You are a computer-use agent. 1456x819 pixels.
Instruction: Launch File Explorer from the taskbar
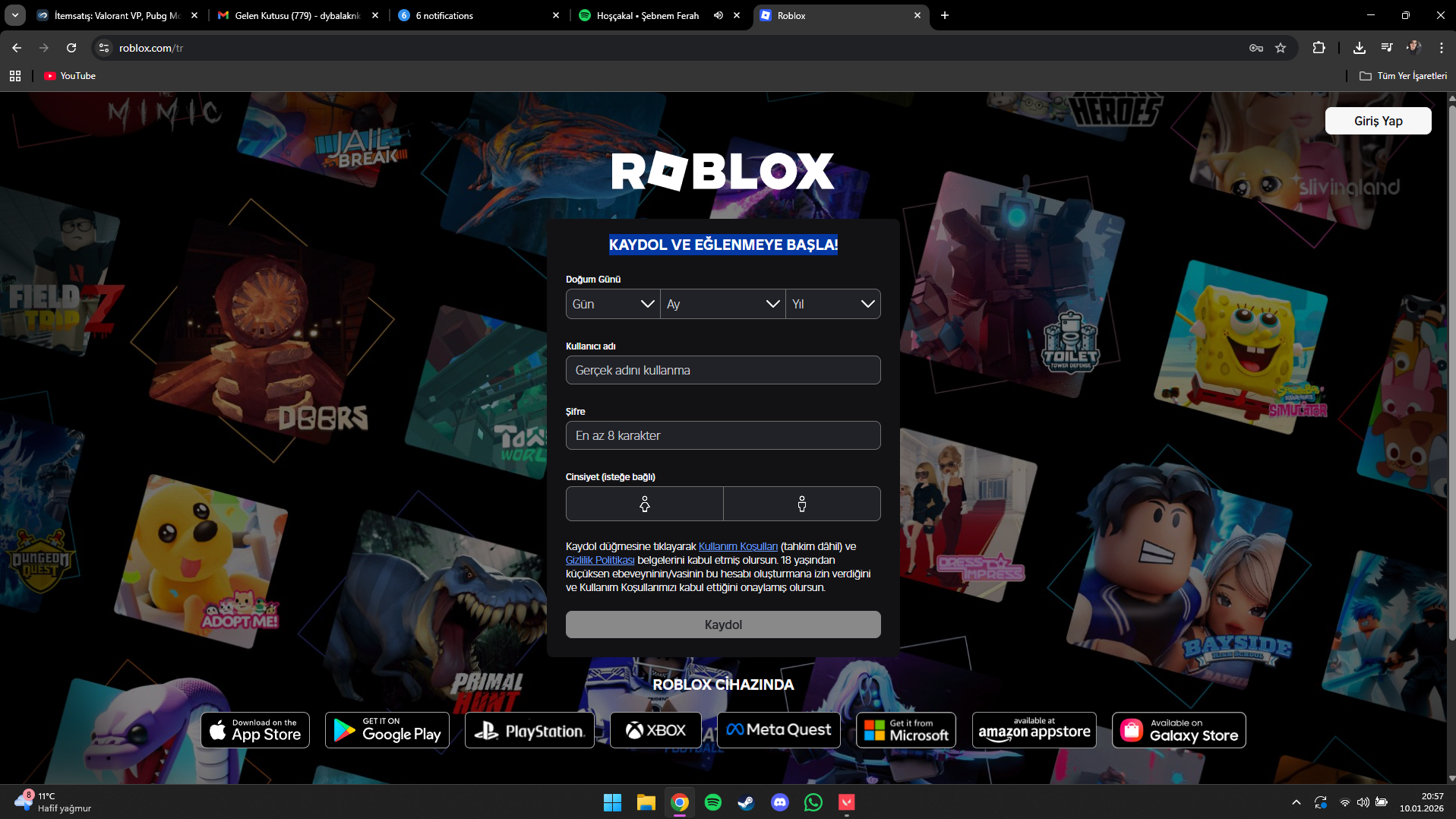click(x=646, y=802)
